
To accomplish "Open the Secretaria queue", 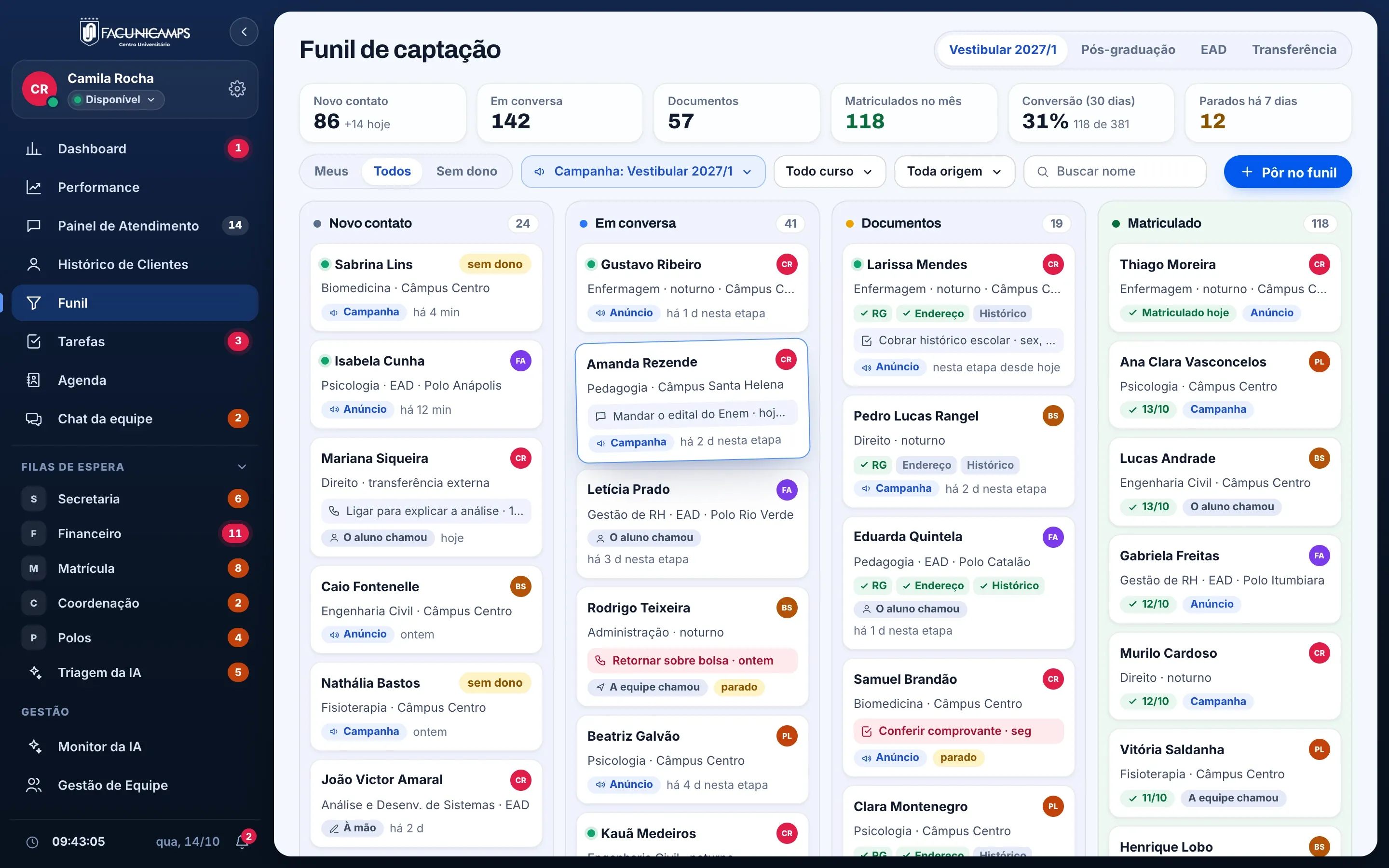I will [x=135, y=499].
